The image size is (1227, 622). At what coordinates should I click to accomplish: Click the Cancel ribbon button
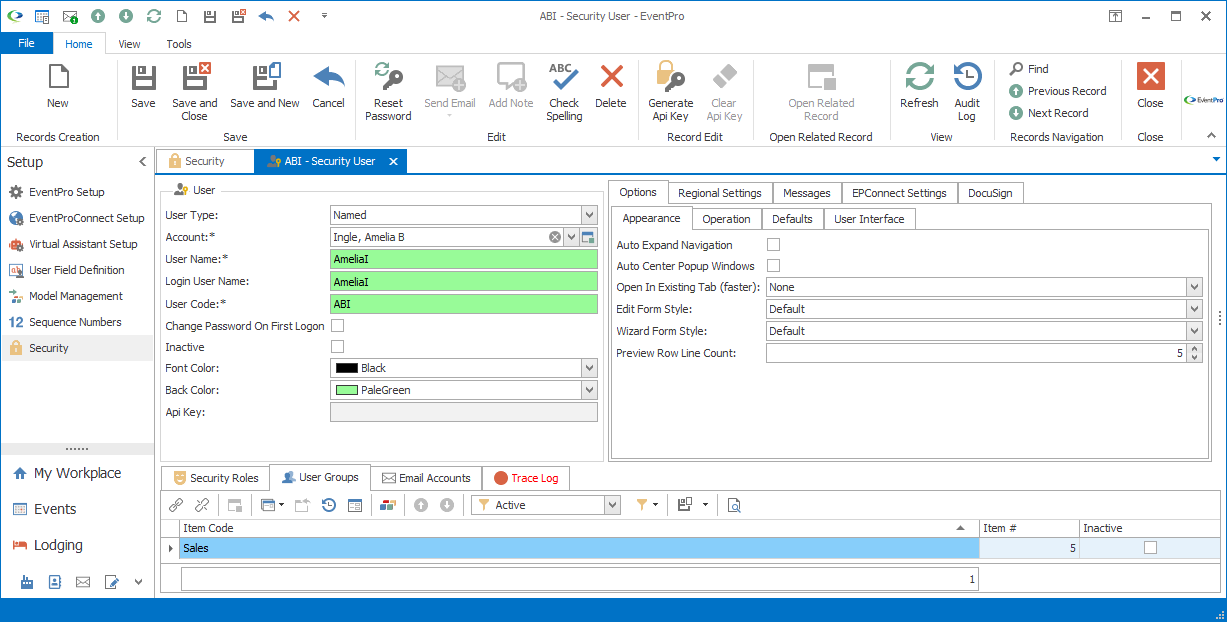[x=328, y=86]
